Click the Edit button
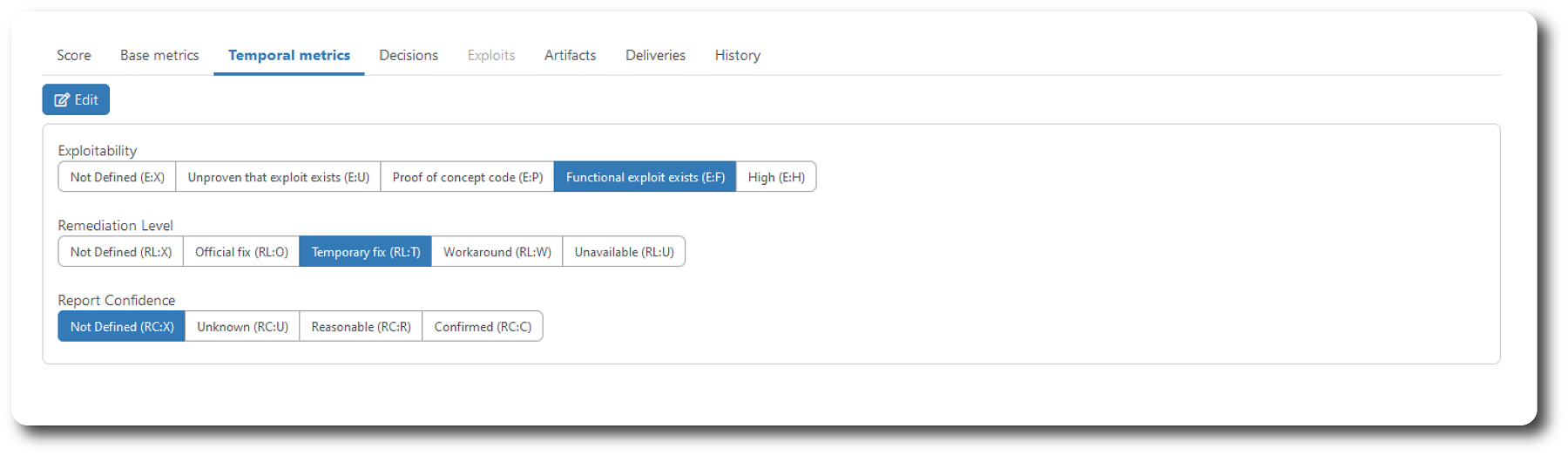This screenshot has height=456, width=1568. (76, 99)
